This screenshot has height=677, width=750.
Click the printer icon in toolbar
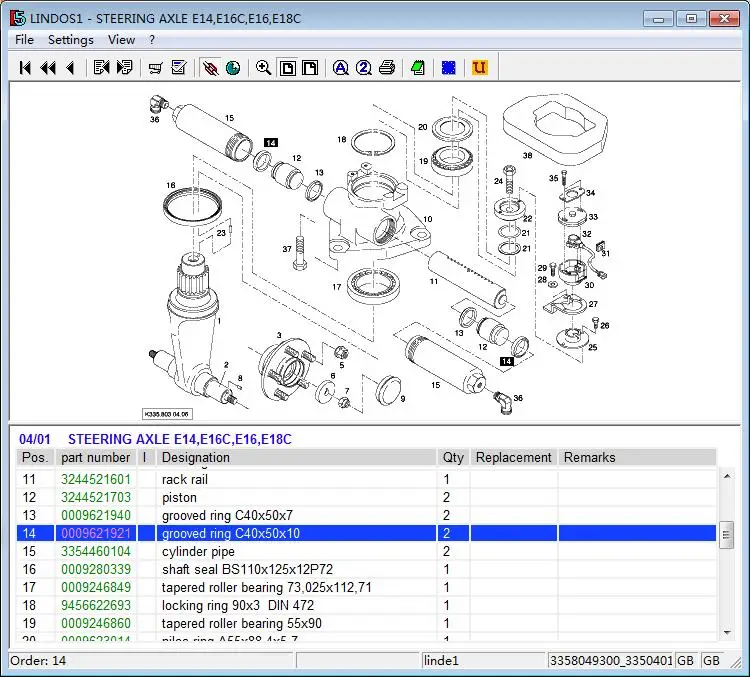386,68
